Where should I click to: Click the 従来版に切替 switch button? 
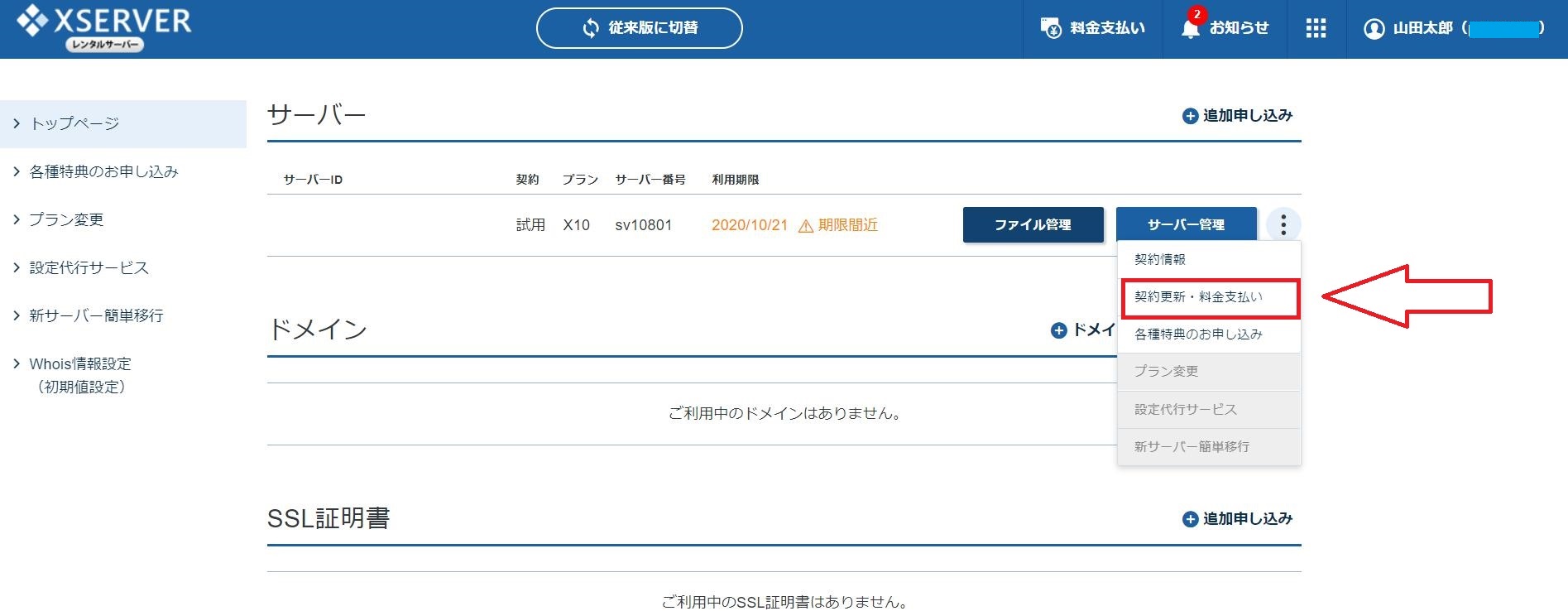640,28
